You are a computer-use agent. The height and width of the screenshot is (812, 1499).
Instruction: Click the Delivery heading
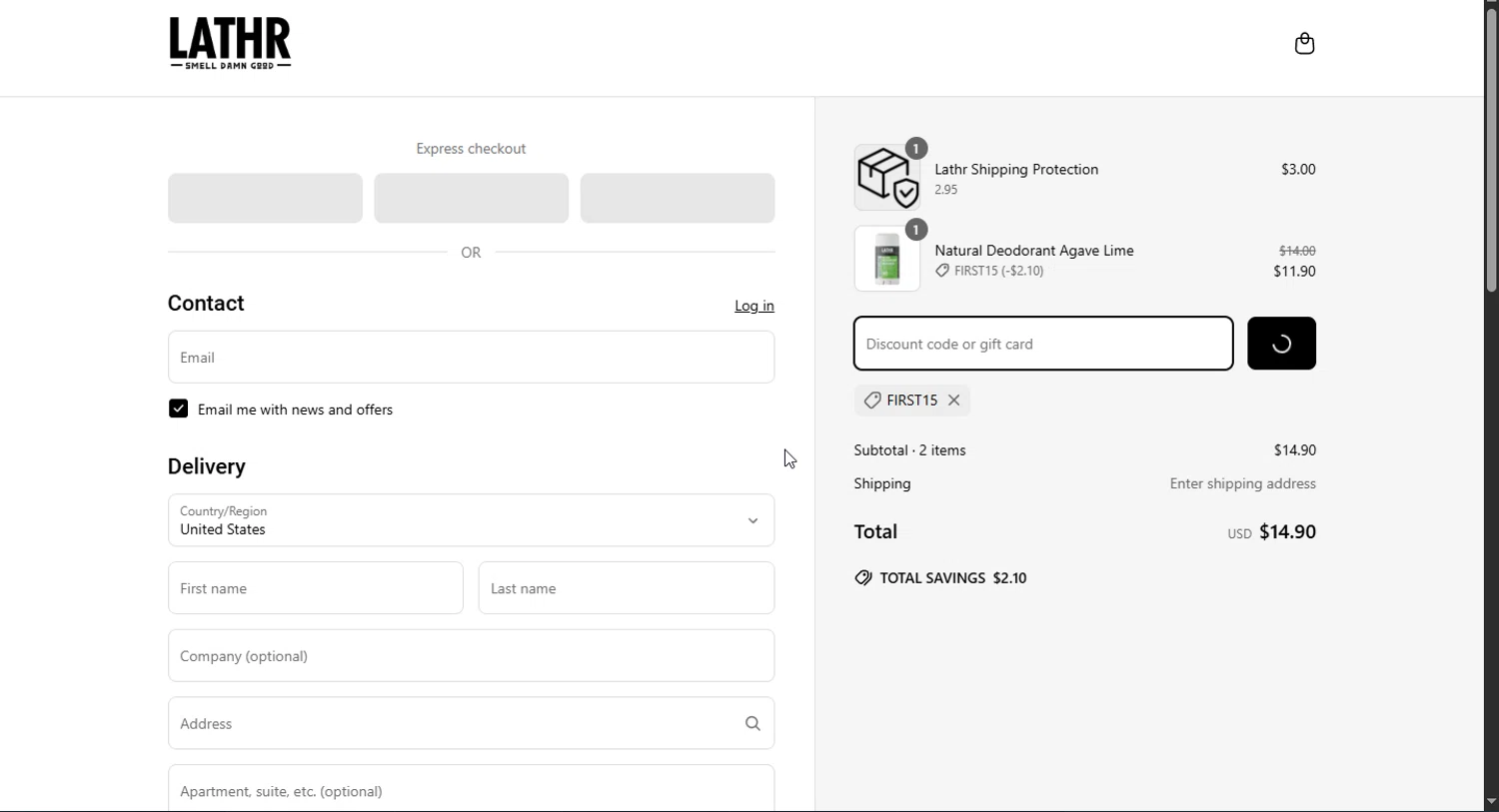[207, 466]
